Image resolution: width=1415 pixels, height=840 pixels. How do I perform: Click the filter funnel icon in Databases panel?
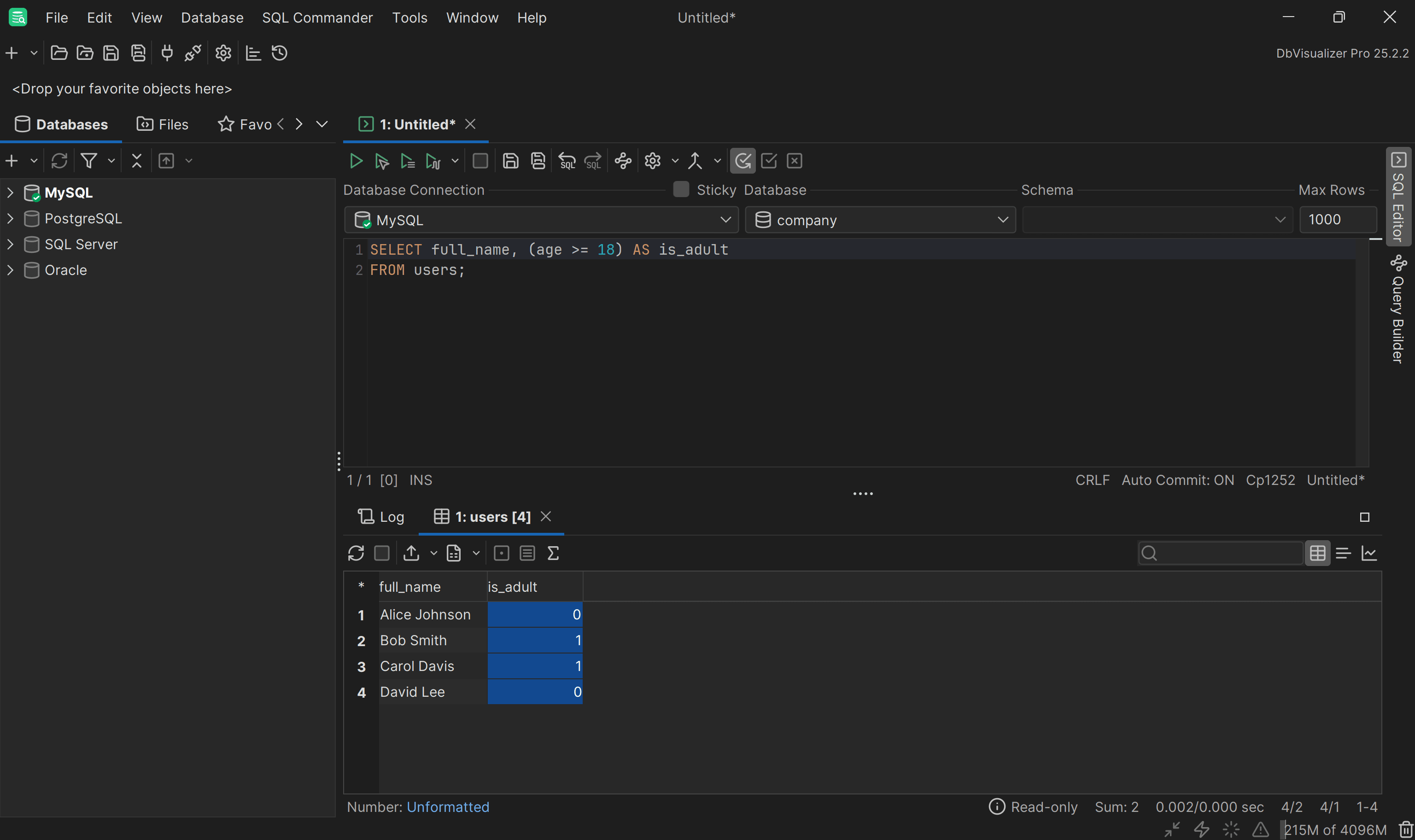point(89,161)
